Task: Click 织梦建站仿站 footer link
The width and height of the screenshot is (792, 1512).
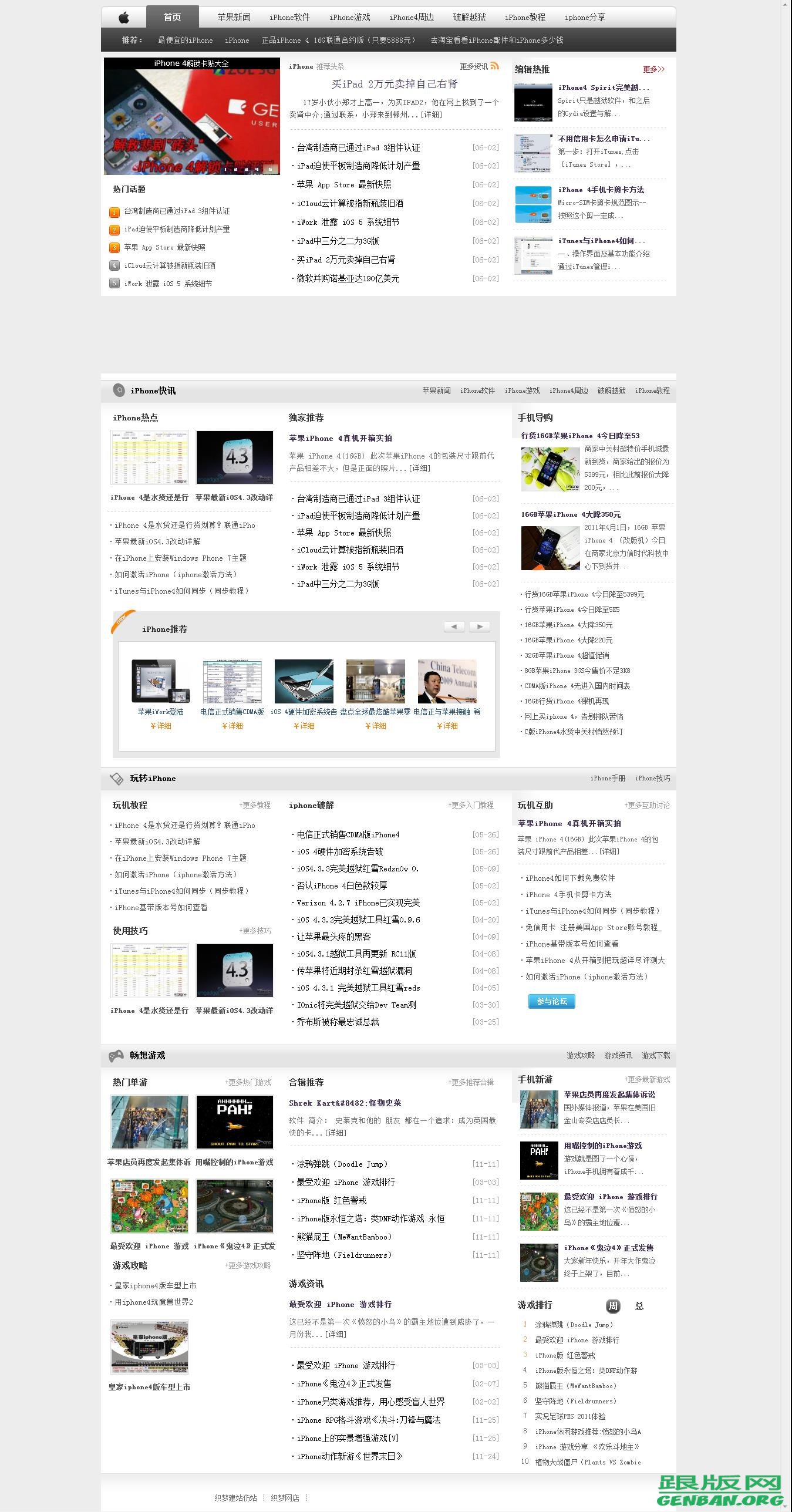Action: (236, 1498)
